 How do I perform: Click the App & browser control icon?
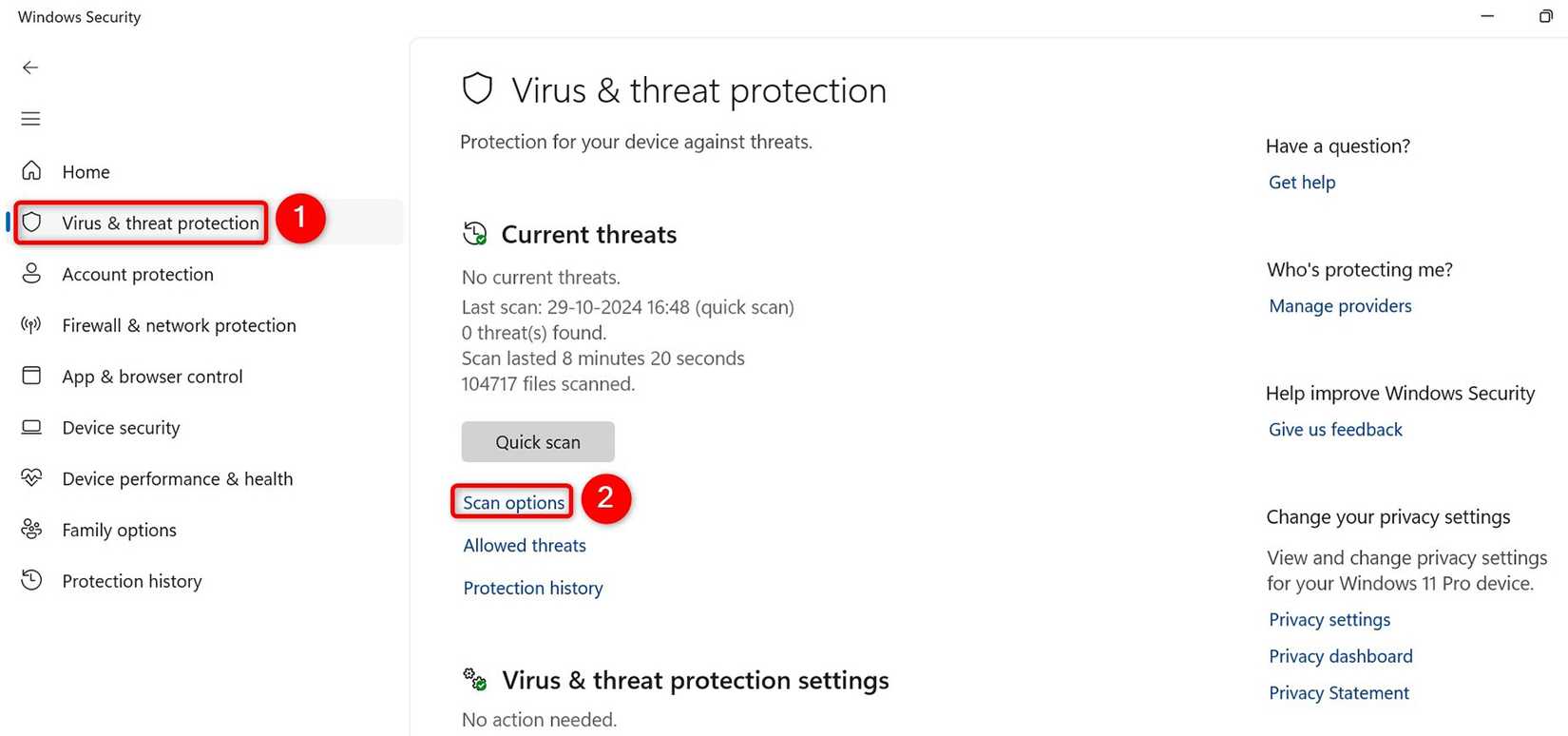(x=31, y=376)
